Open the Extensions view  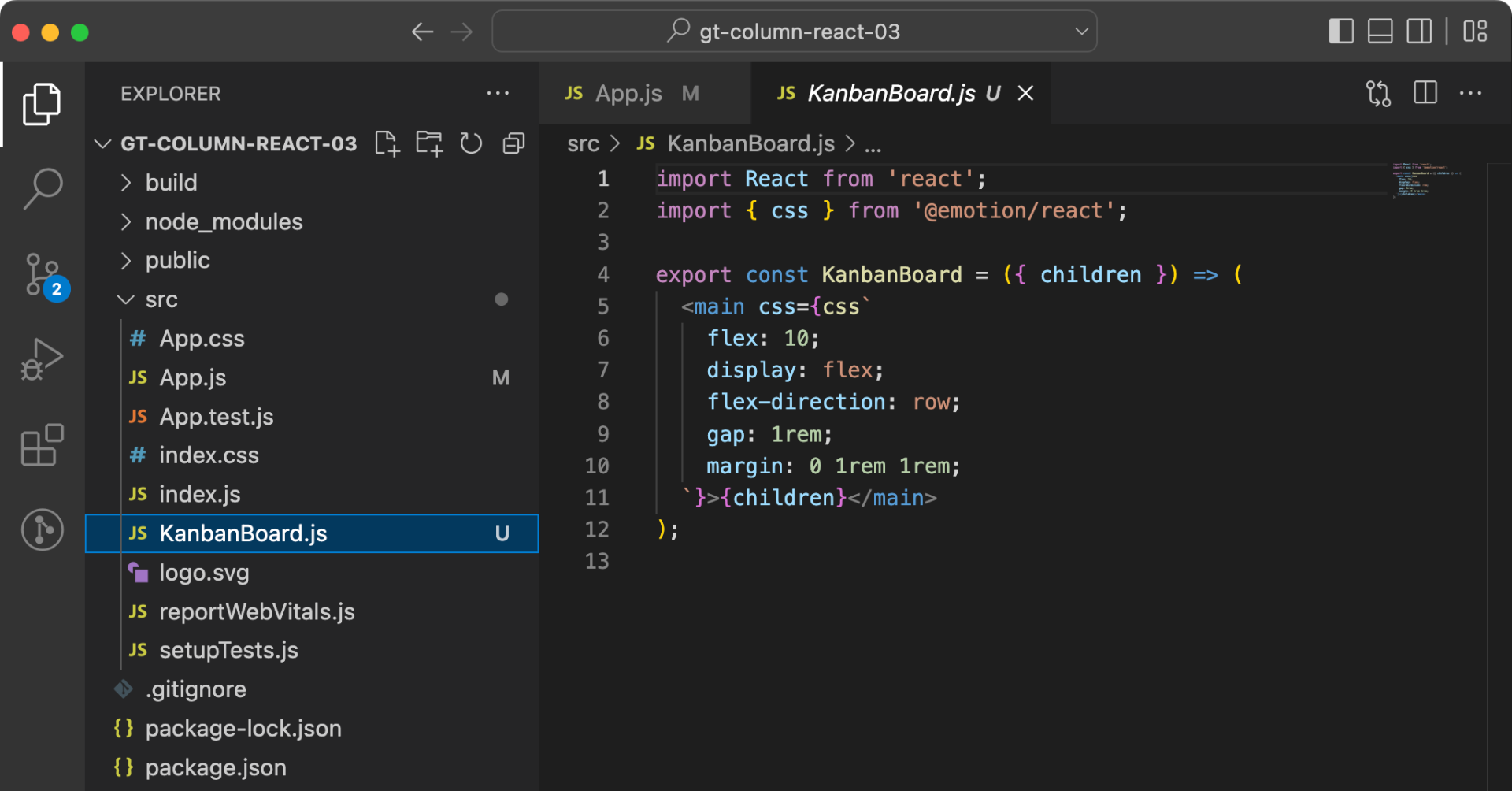tap(42, 445)
